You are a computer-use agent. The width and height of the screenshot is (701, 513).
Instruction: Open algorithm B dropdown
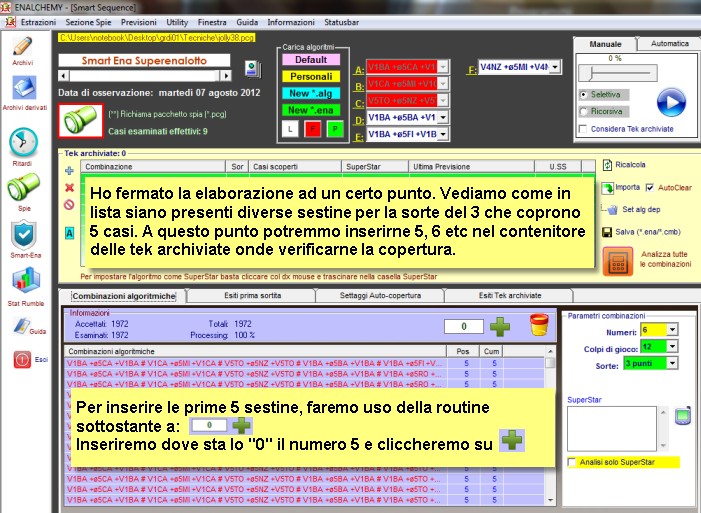click(x=443, y=84)
